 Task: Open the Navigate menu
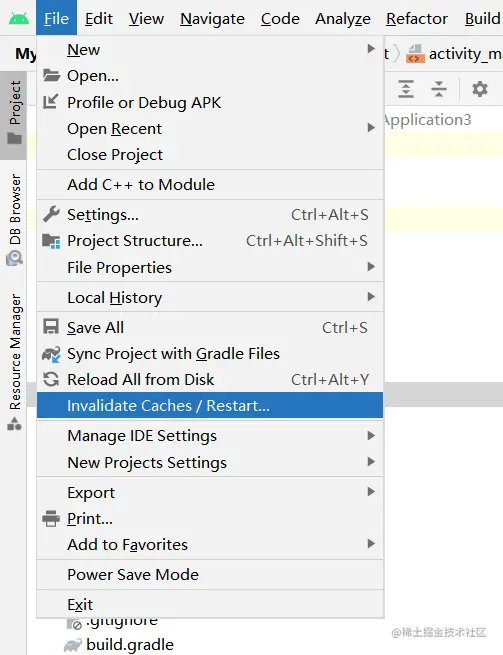(x=212, y=19)
